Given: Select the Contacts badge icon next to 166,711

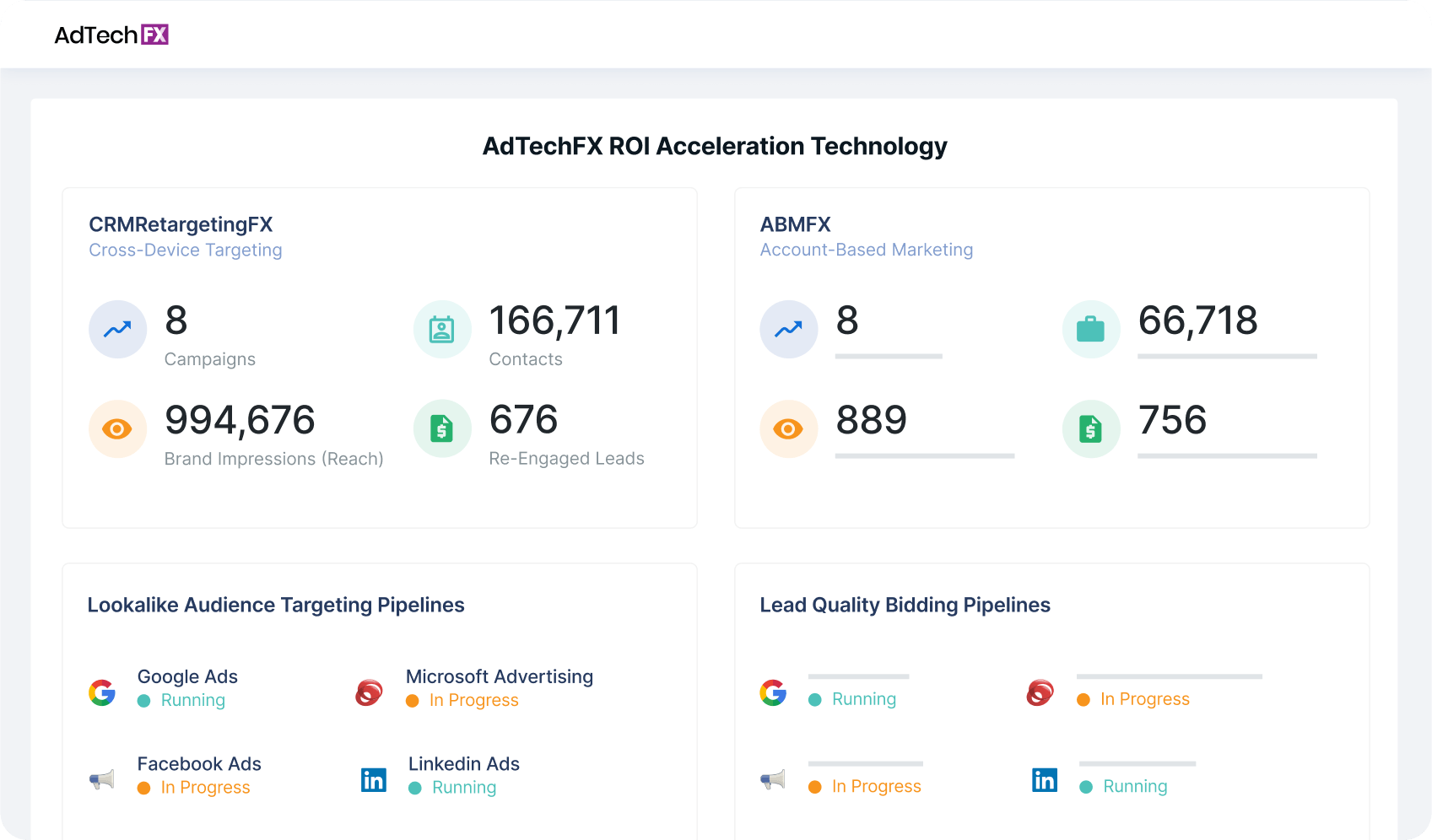Looking at the screenshot, I should [442, 329].
